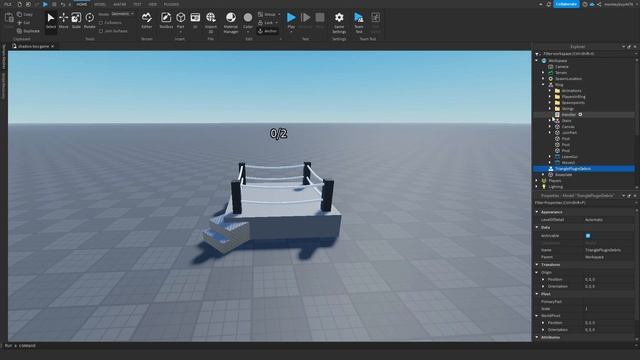The height and width of the screenshot is (360, 640).
Task: Select the Handler script in Explorer
Action: (568, 115)
